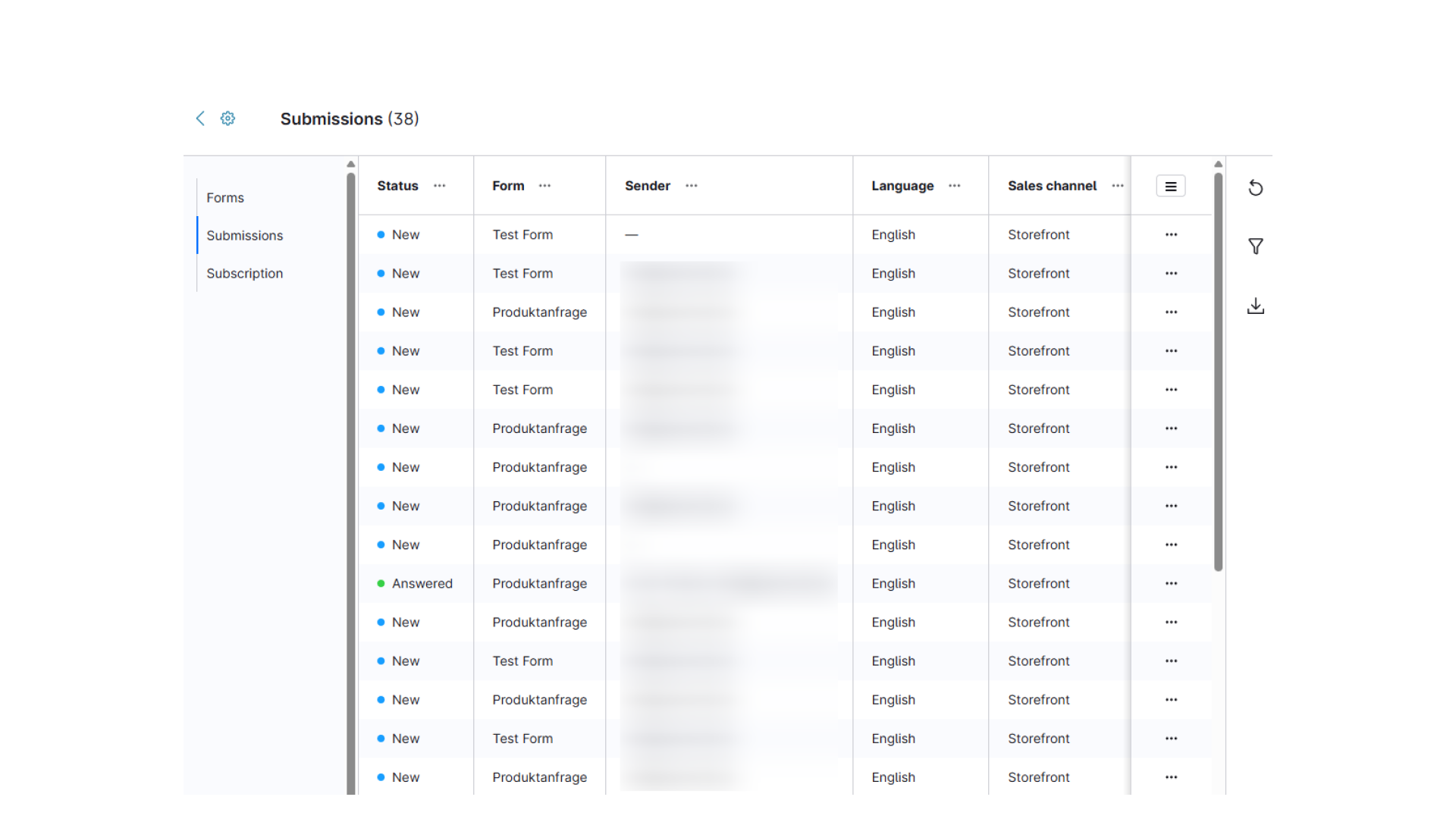Open Status column options menu
The image size is (1456, 819).
440,186
